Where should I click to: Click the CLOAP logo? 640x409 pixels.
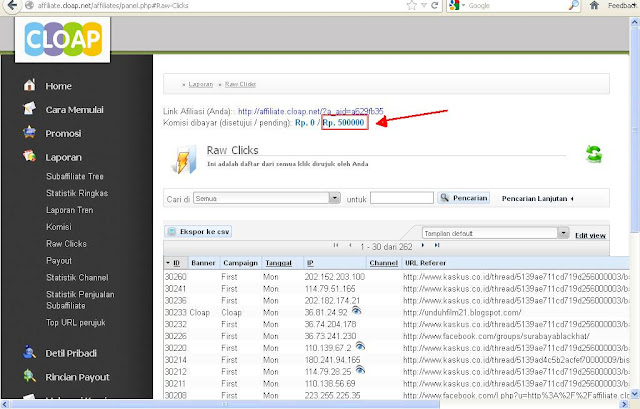pos(62,39)
